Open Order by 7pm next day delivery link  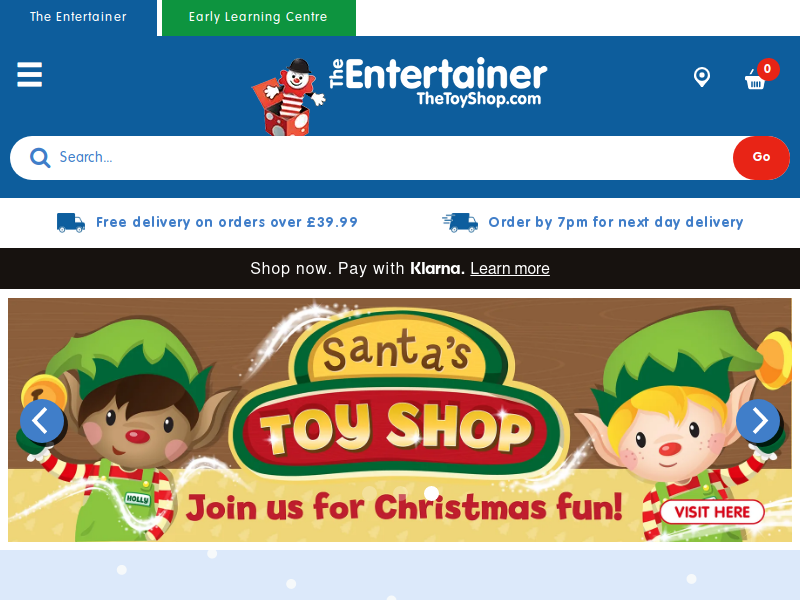(x=616, y=222)
